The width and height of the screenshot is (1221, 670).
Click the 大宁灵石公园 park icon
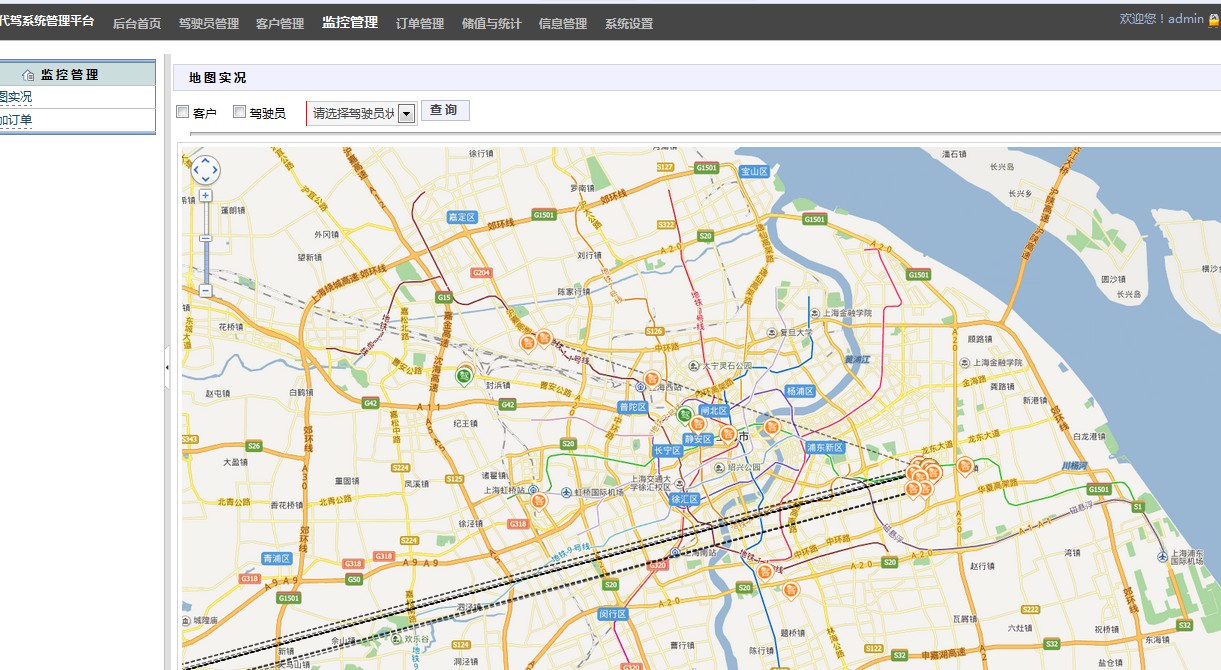694,366
